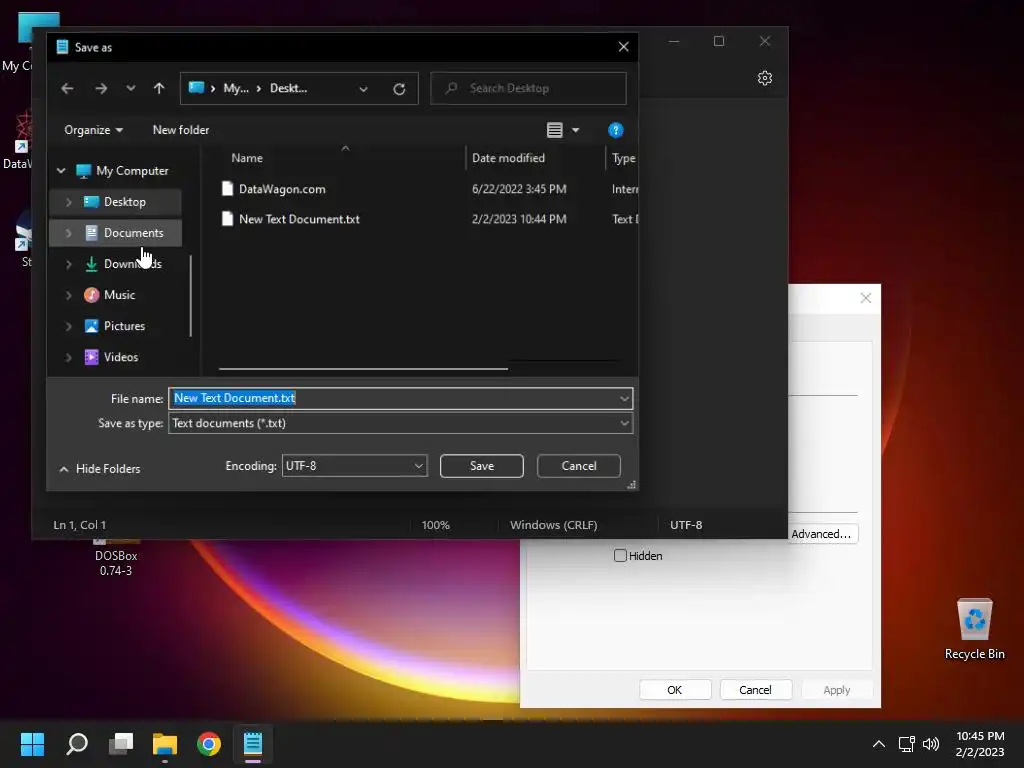Click the Search Desktop box
Viewport: 1024px width, 768px height.
[x=528, y=88]
